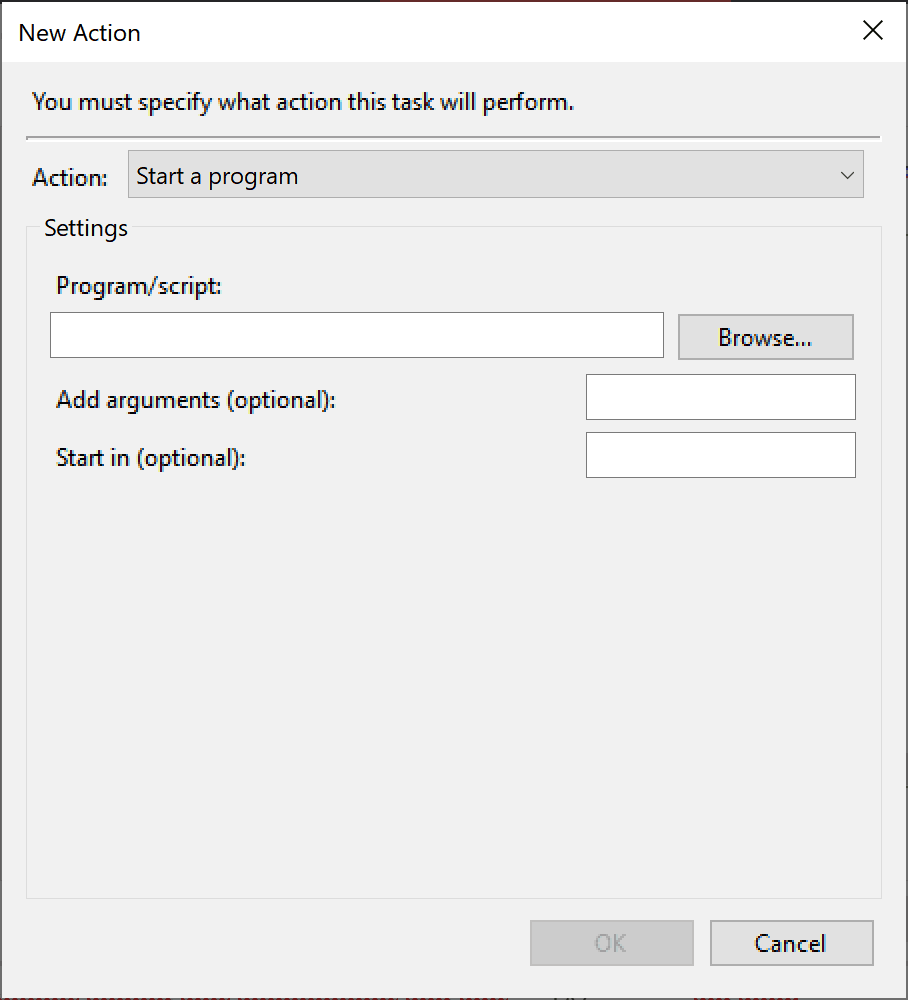Click the Settings group box heading
The height and width of the screenshot is (1000, 908).
tap(86, 228)
